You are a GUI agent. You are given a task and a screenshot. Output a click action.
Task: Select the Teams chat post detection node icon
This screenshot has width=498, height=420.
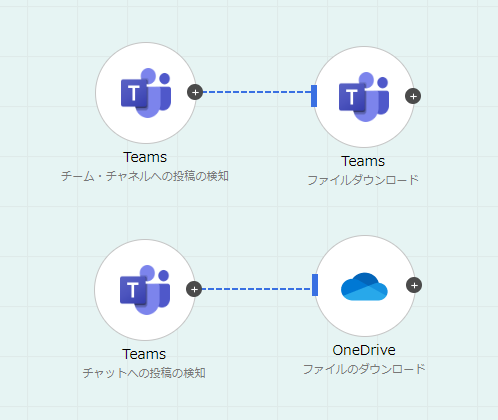pos(145,290)
